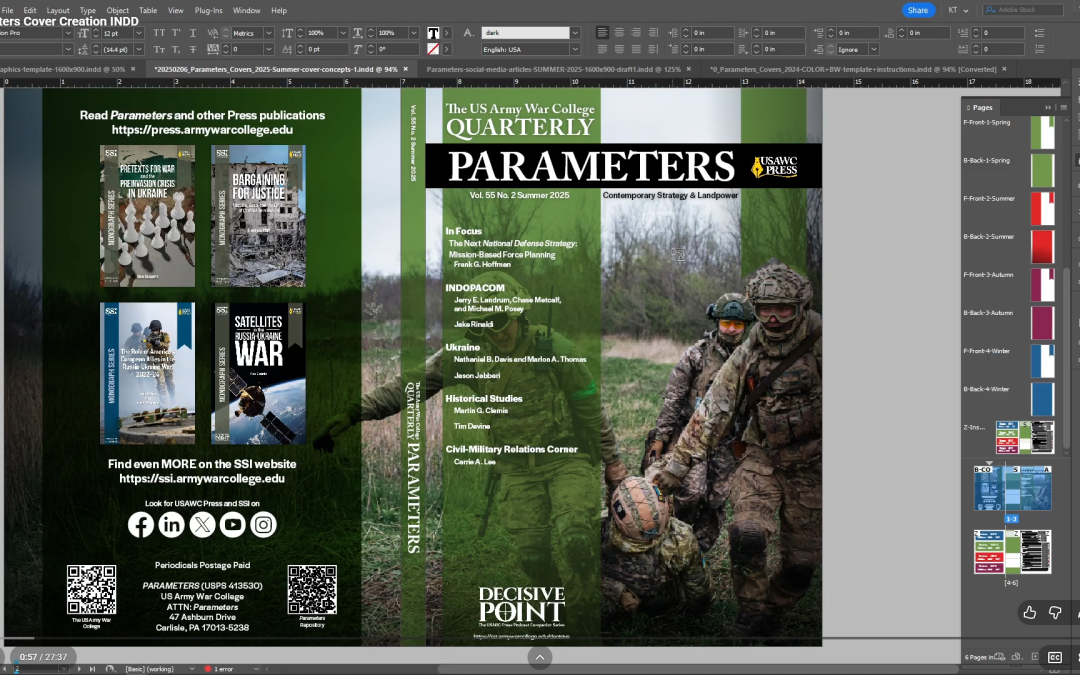
Task: Click the blue Share button
Action: pos(917,10)
